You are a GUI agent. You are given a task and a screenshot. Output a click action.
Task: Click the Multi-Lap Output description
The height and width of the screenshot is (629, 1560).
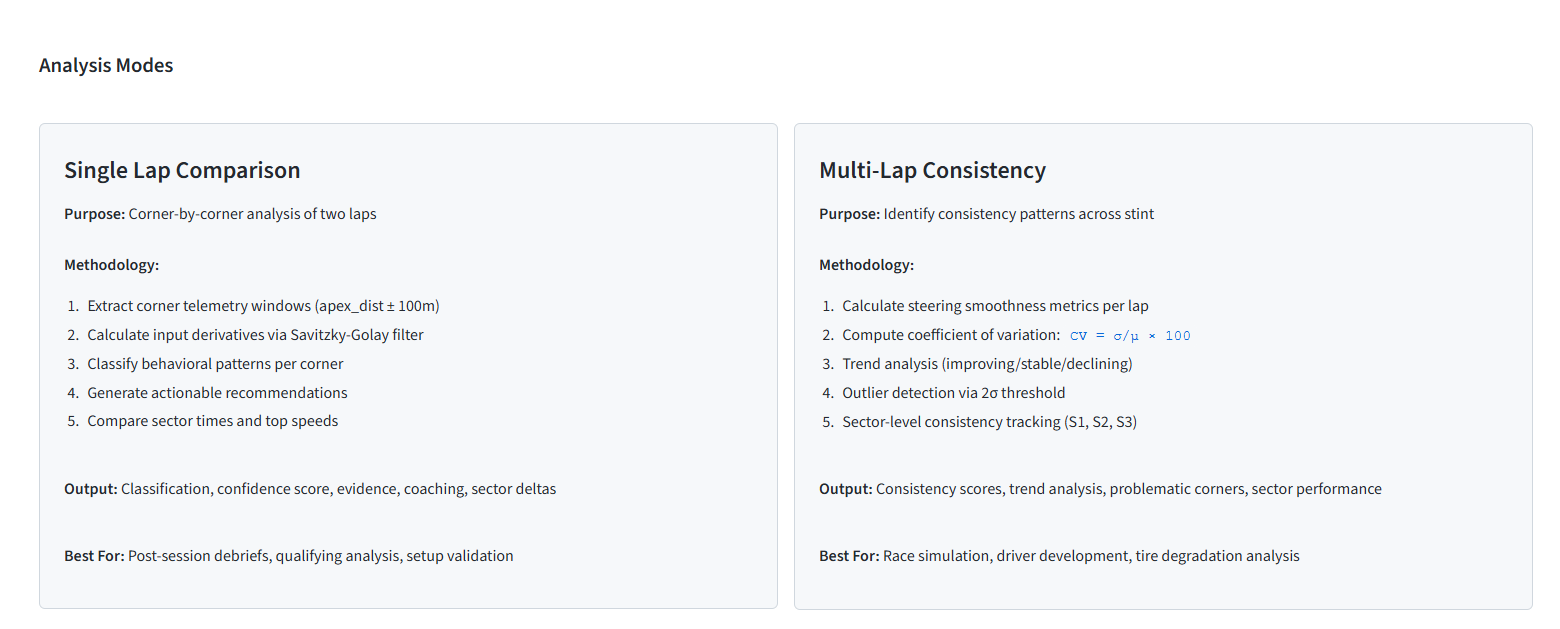click(1100, 489)
